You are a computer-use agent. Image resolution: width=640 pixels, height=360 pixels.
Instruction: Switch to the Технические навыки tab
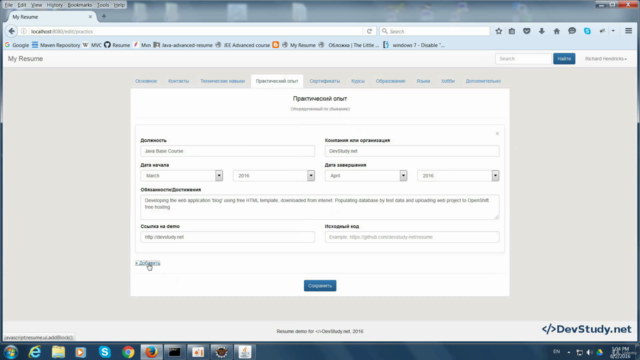click(222, 81)
